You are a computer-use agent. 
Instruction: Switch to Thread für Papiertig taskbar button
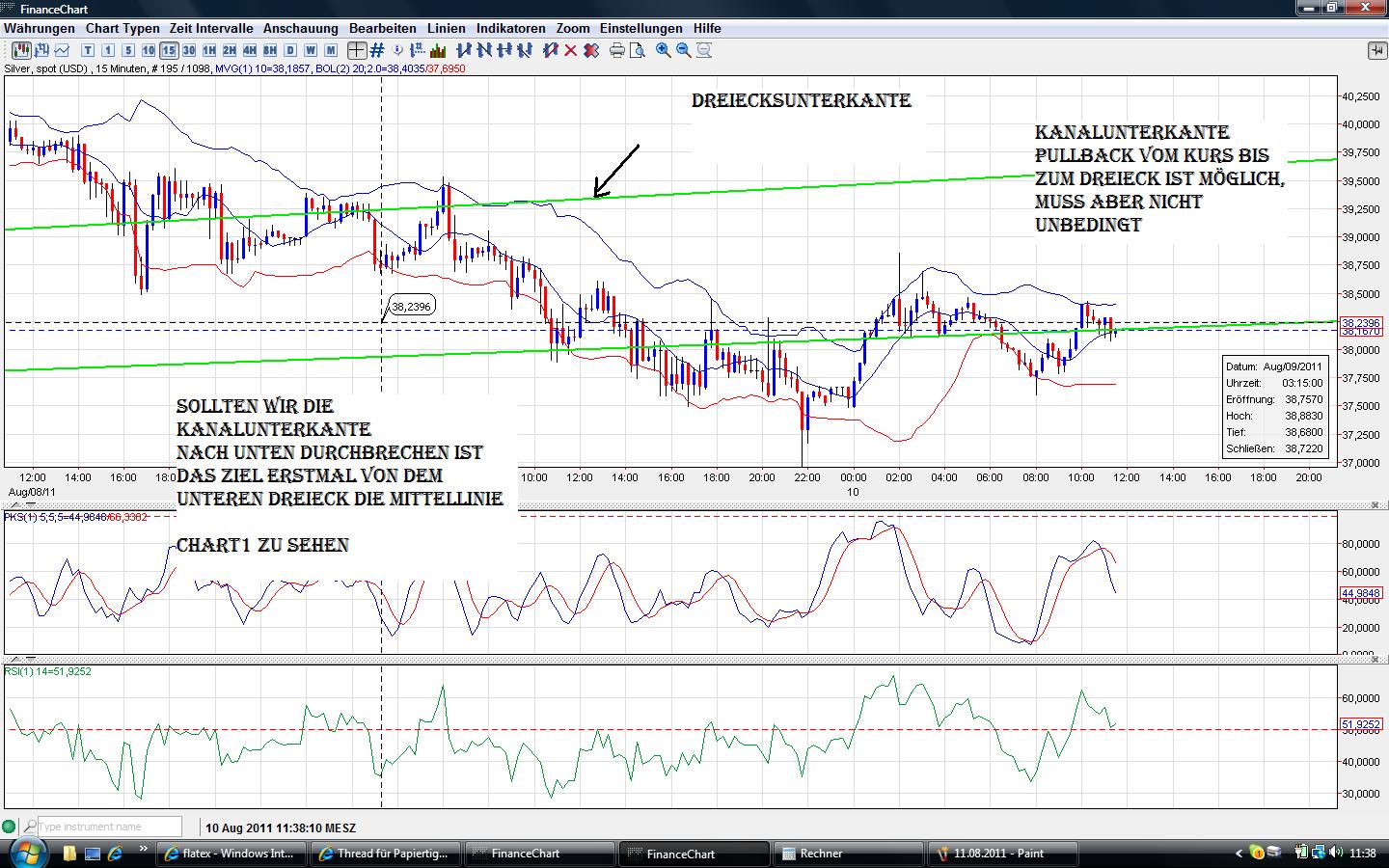(384, 854)
